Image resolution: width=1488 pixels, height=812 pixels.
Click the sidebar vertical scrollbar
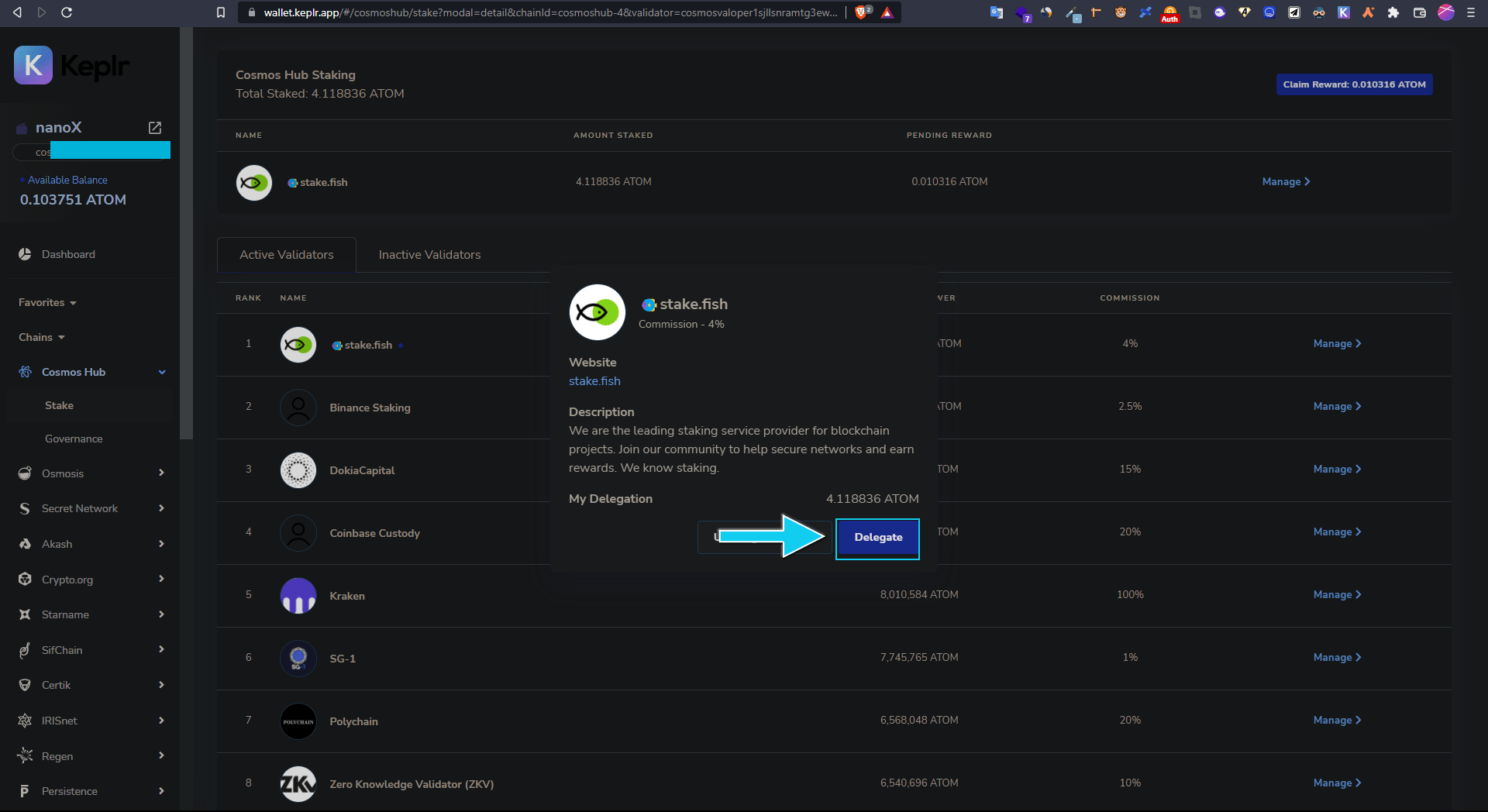pyautogui.click(x=186, y=232)
